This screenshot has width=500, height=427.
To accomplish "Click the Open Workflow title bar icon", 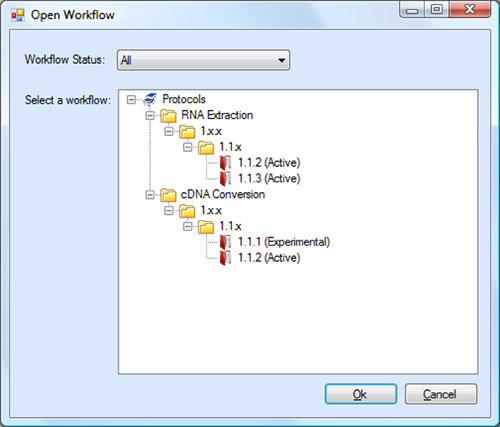I will [x=18, y=15].
